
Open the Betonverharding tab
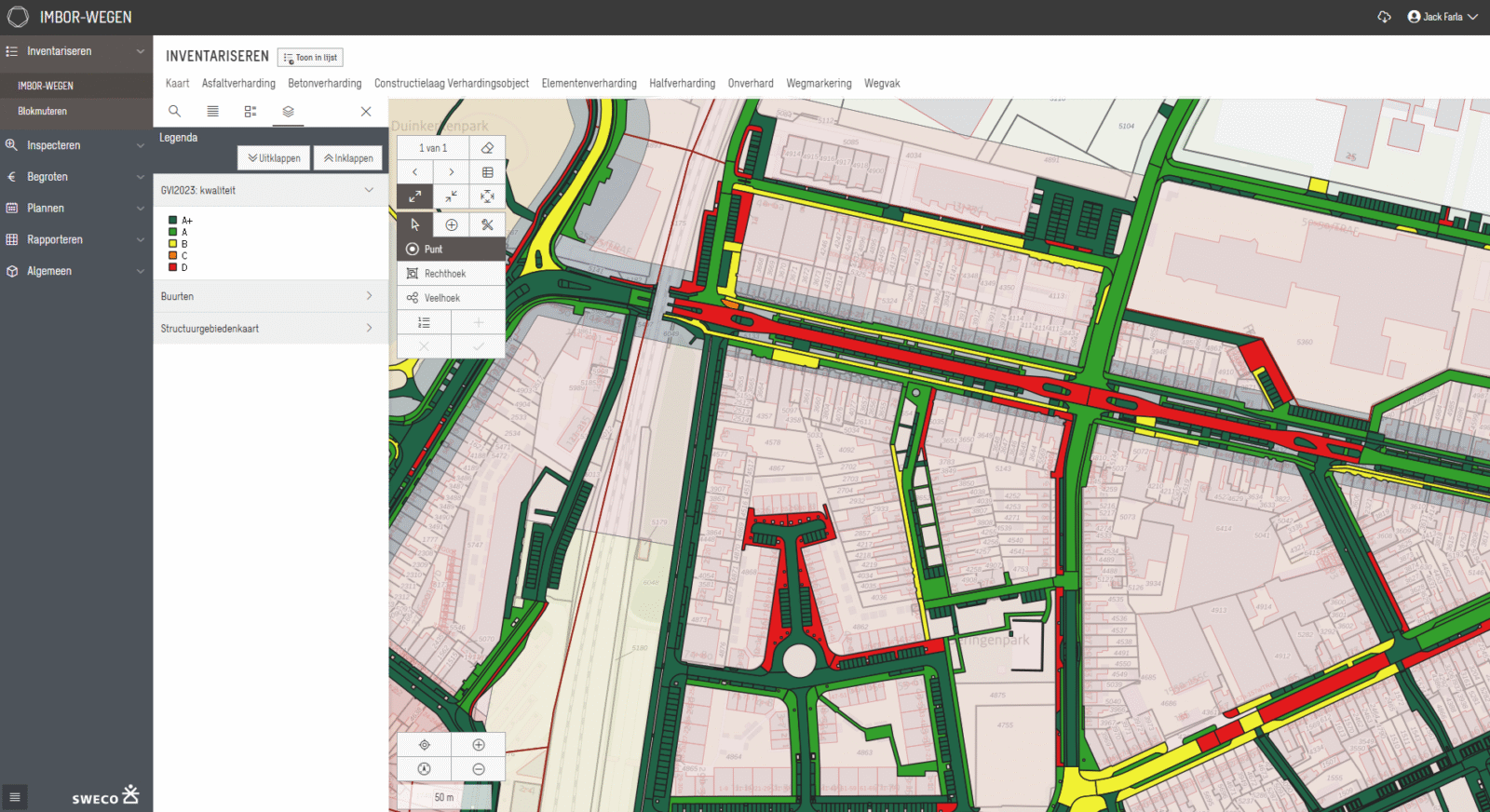[325, 83]
